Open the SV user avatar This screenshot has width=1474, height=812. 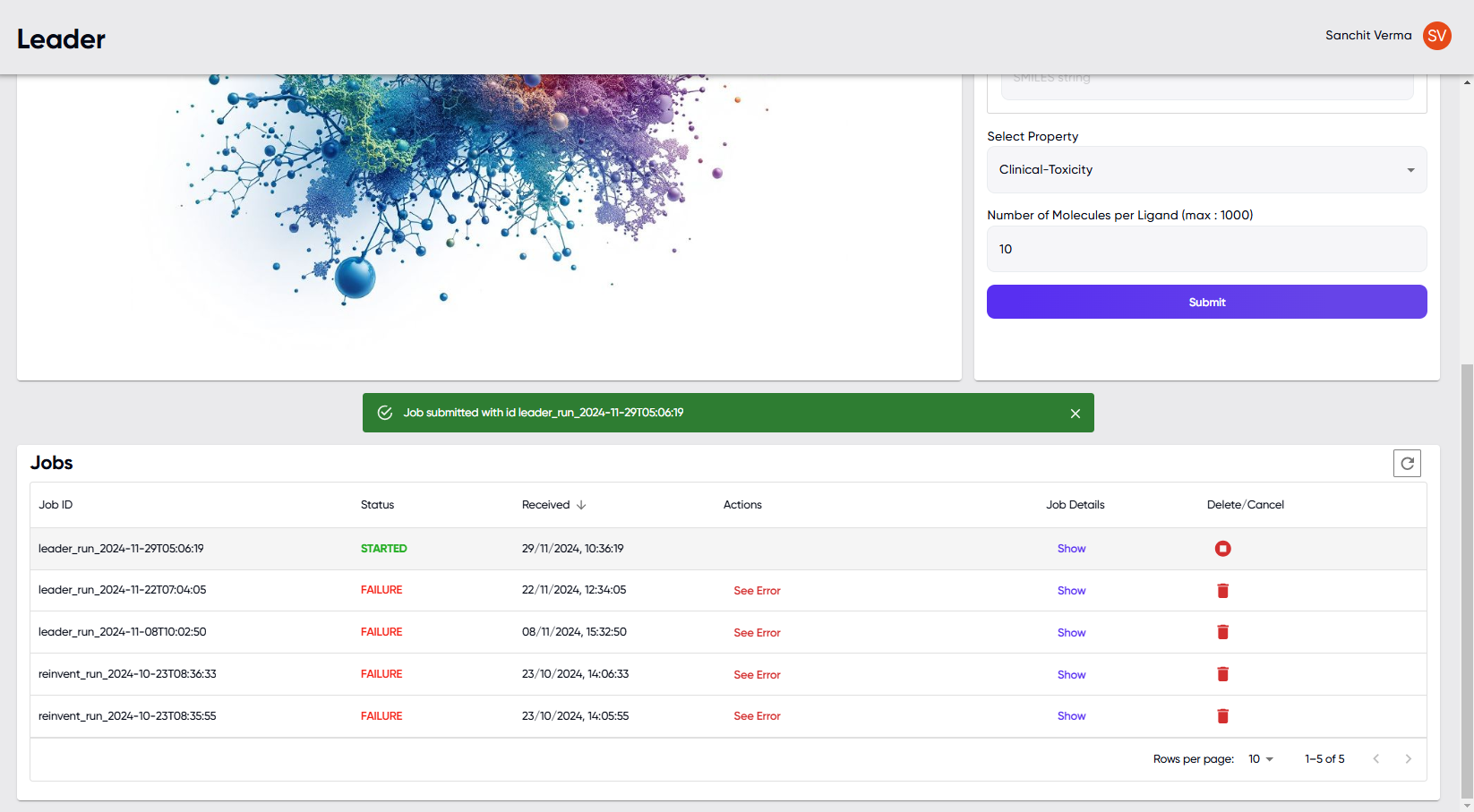click(1437, 36)
